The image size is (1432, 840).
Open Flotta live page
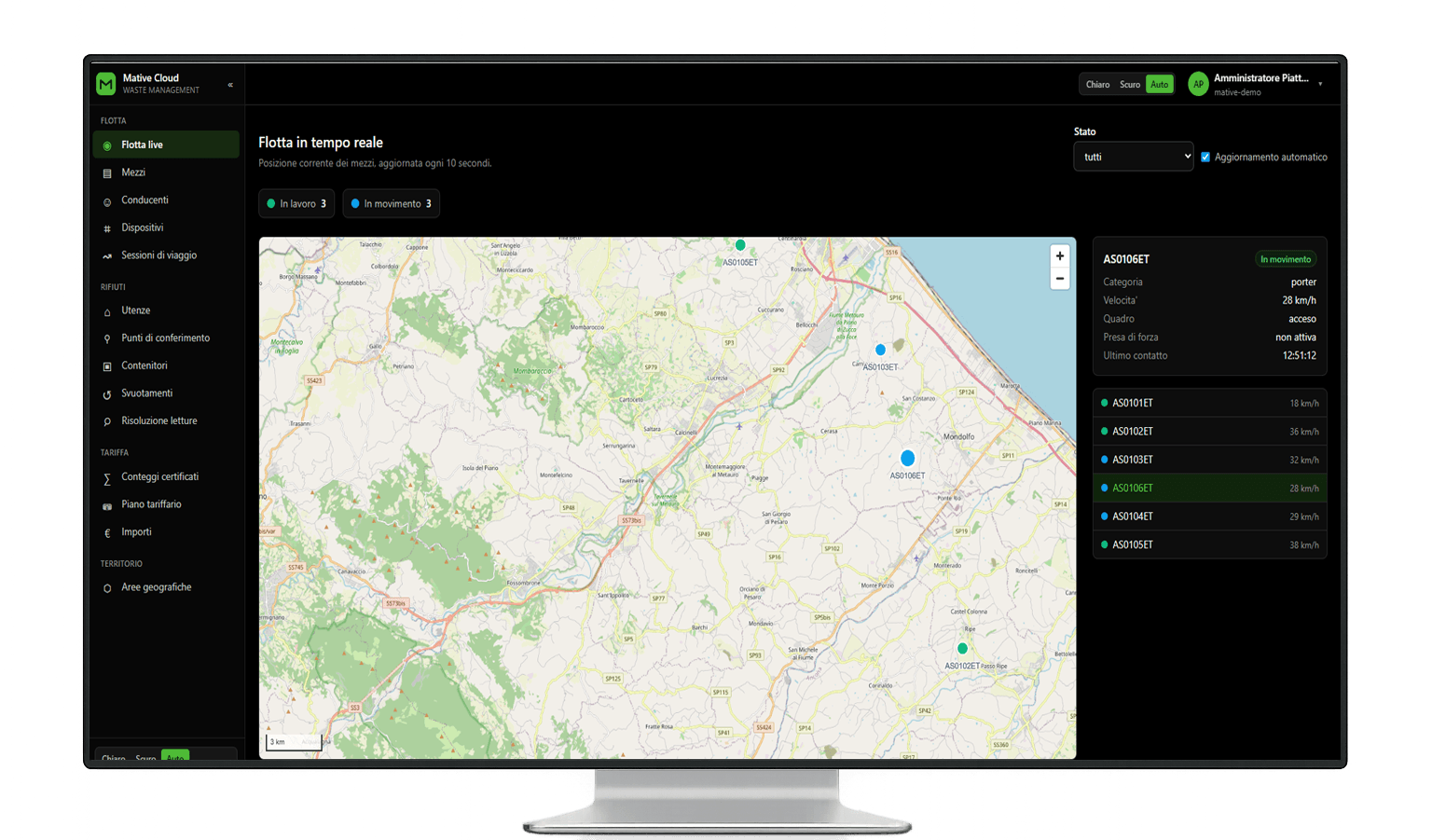166,145
